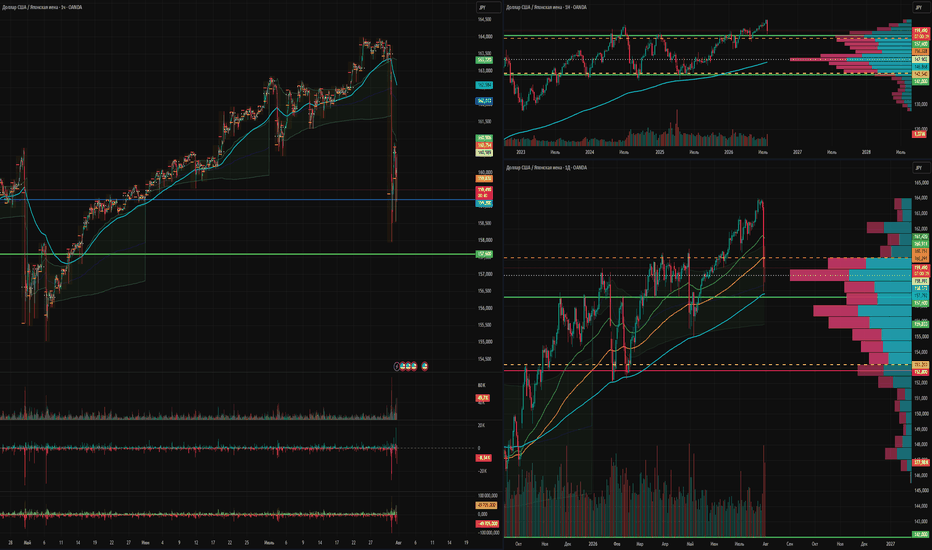Click the orange value label in the bottom indicator pane
This screenshot has width=932, height=550.
coord(487,505)
